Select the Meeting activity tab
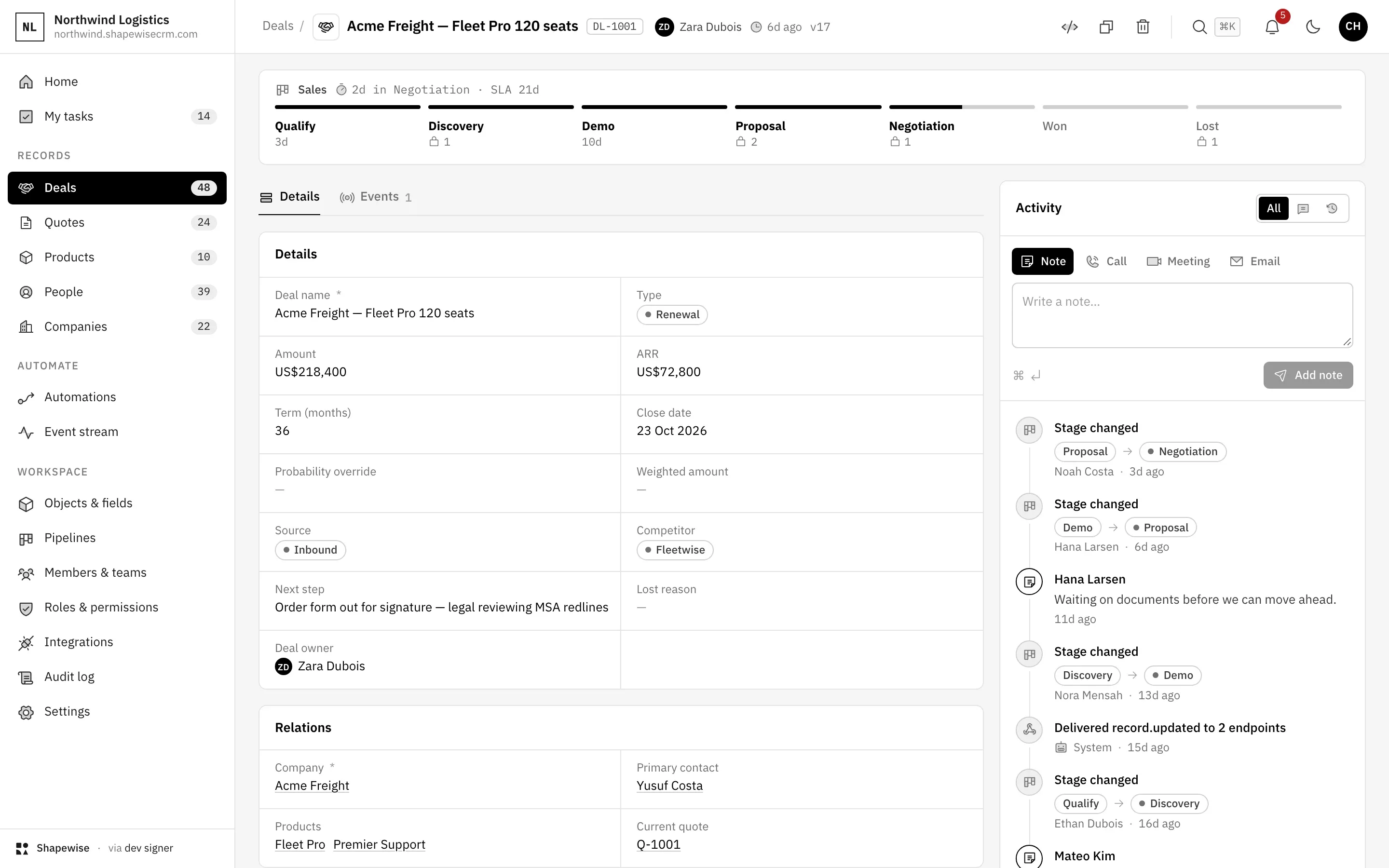Viewport: 1389px width, 868px height. coord(1178,261)
